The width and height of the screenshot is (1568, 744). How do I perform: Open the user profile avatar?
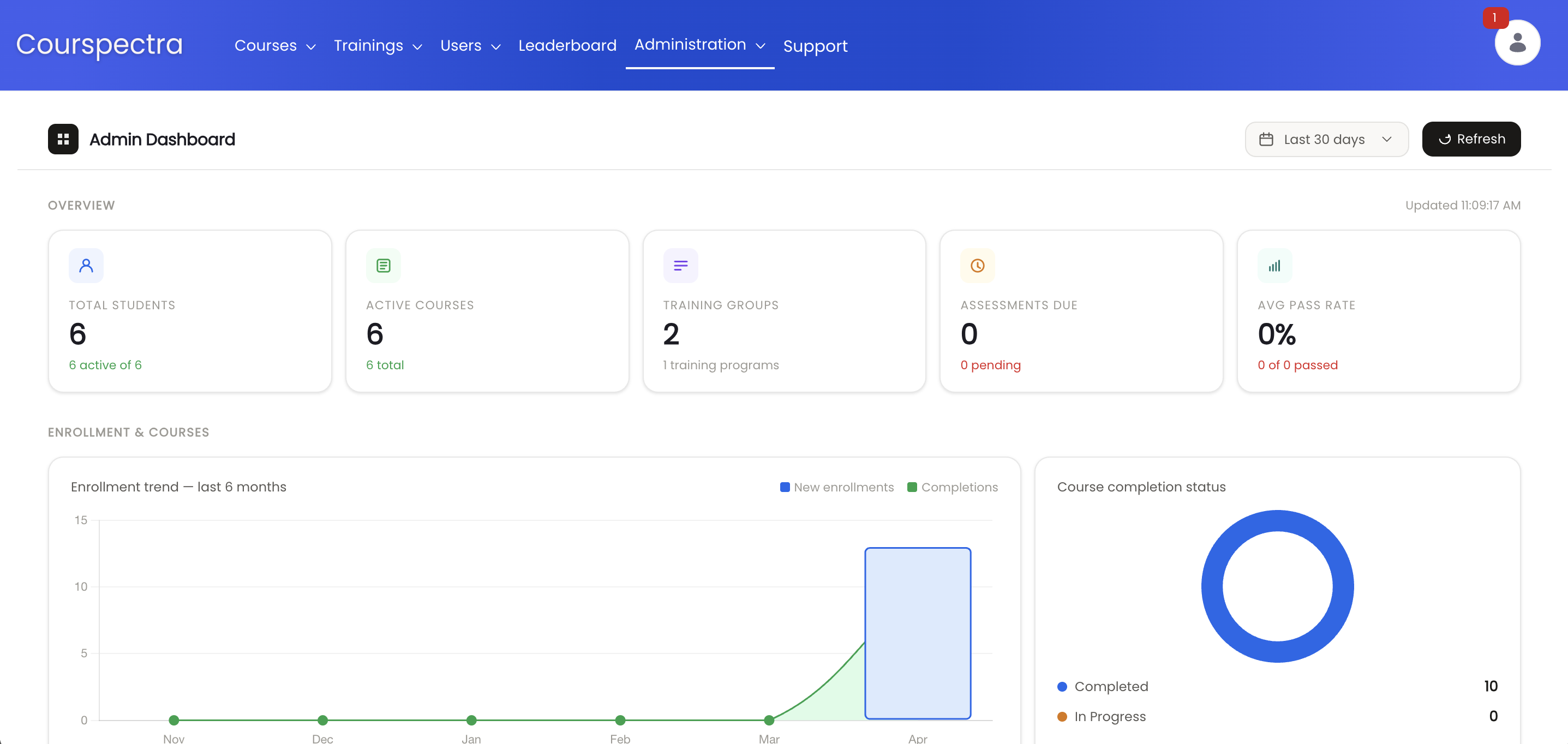pyautogui.click(x=1517, y=43)
